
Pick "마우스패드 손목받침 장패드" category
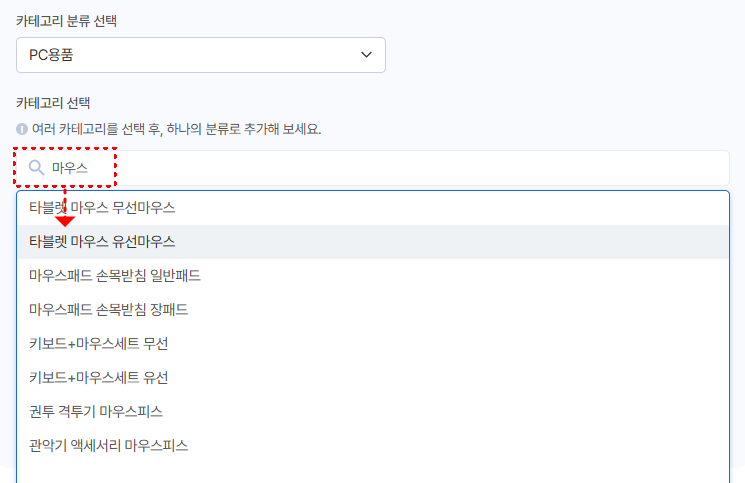coord(109,310)
